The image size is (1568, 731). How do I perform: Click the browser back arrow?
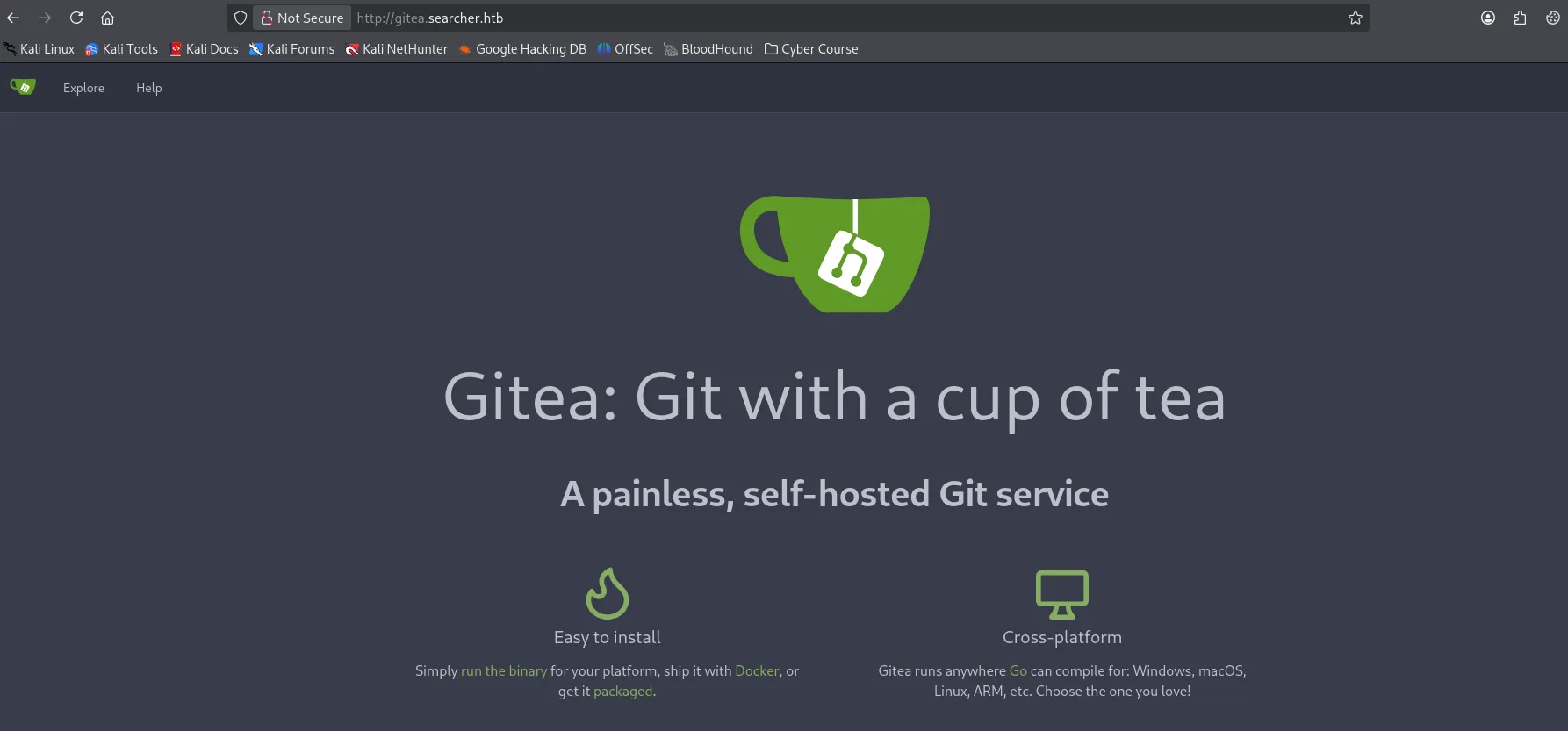13,18
